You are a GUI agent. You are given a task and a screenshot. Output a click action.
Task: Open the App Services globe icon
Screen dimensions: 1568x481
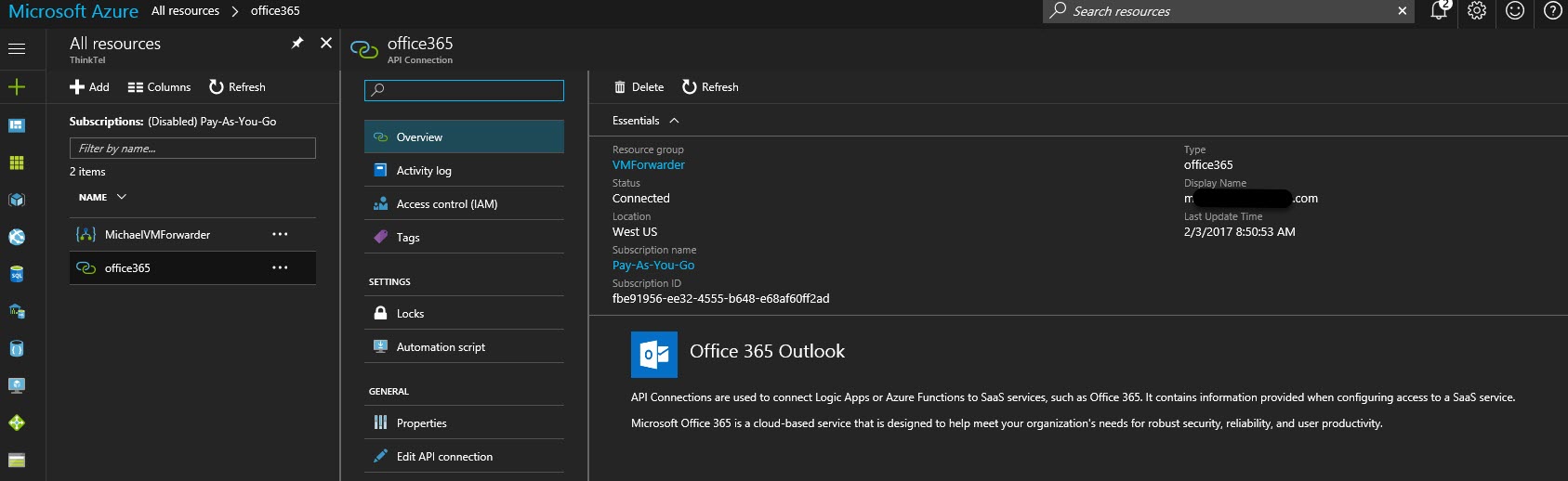17,237
